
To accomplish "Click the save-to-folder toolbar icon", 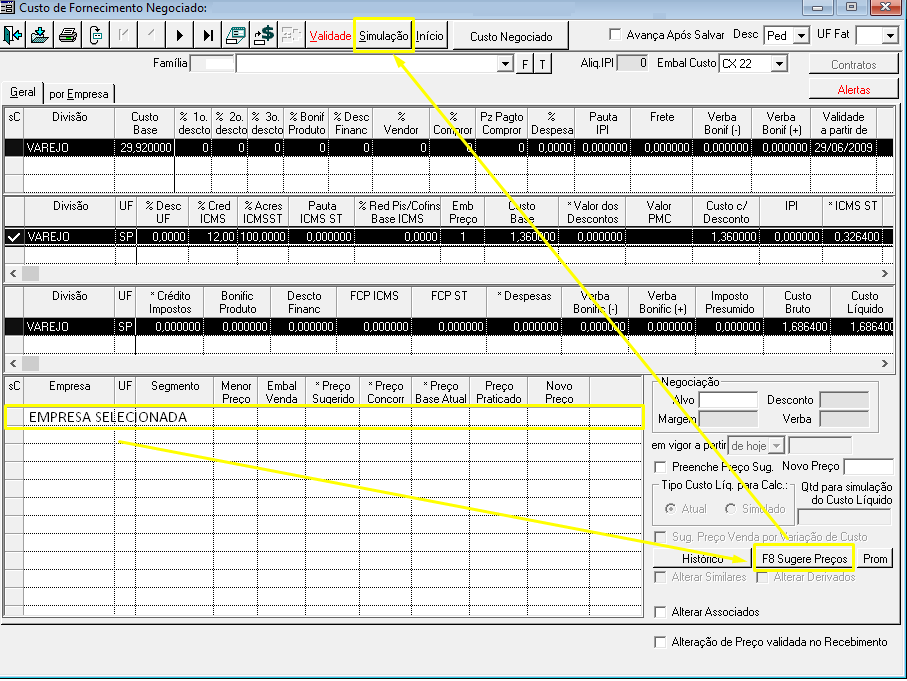I will click(x=40, y=35).
